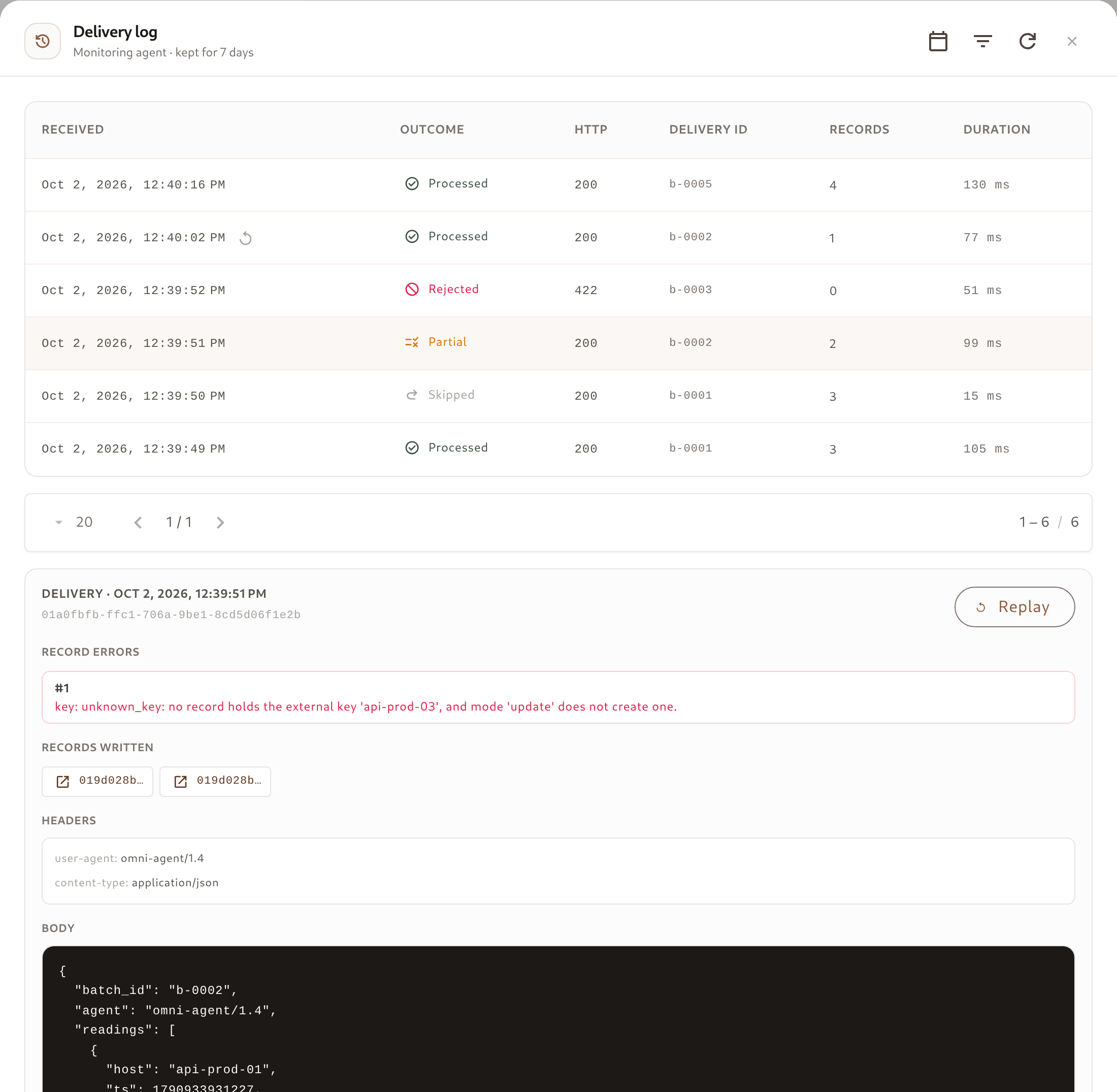Click the 1 / 1 page indicator
This screenshot has height=1092, width=1117.
point(179,523)
